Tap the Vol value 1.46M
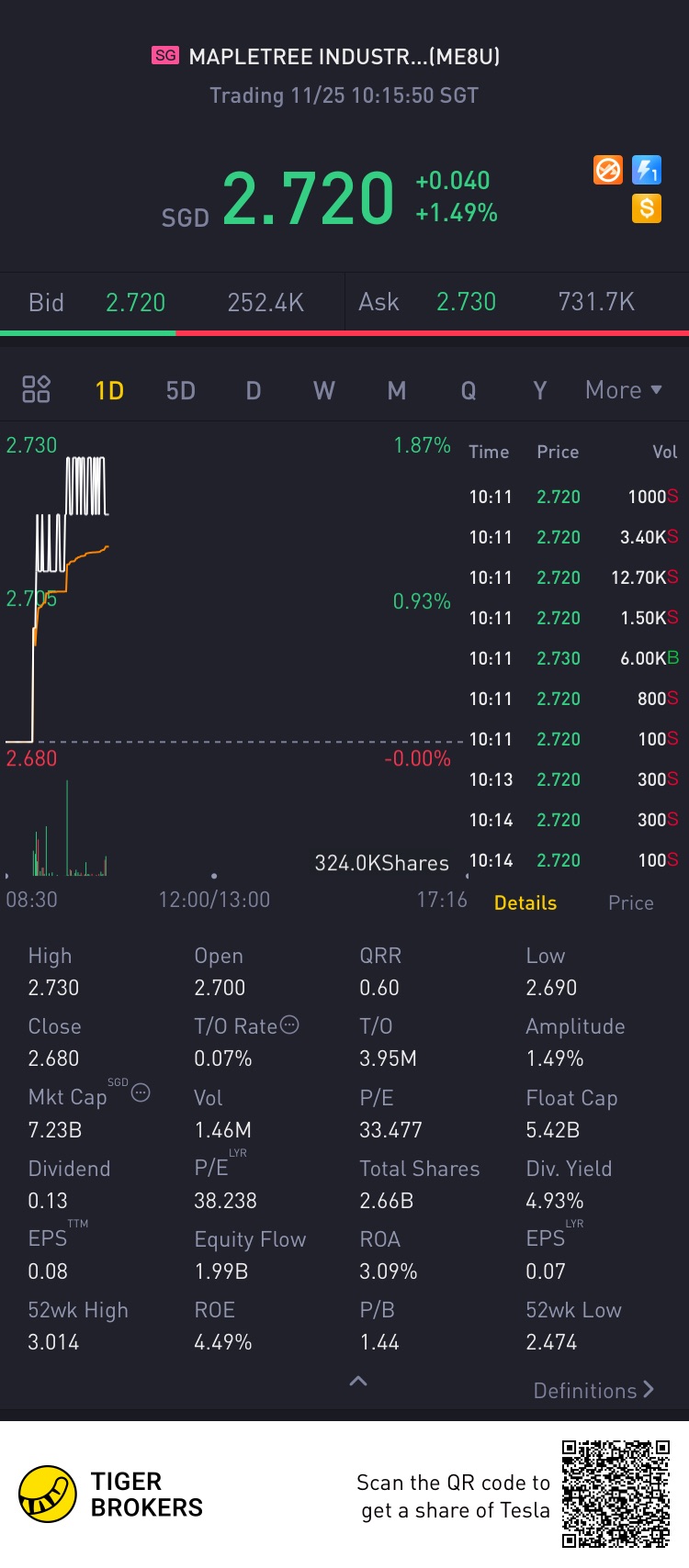The image size is (689, 1568). (x=223, y=1130)
